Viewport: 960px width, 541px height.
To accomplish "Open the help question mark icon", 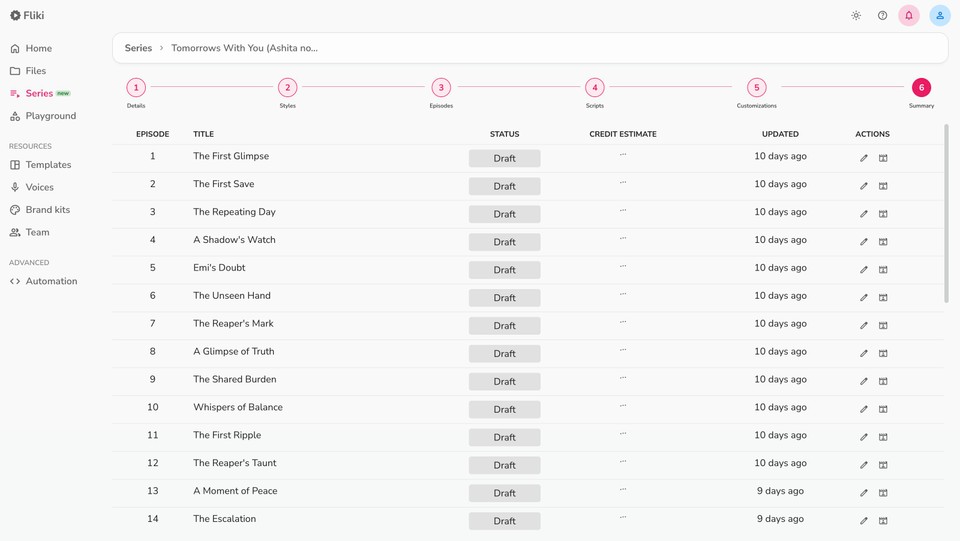I will click(x=882, y=16).
